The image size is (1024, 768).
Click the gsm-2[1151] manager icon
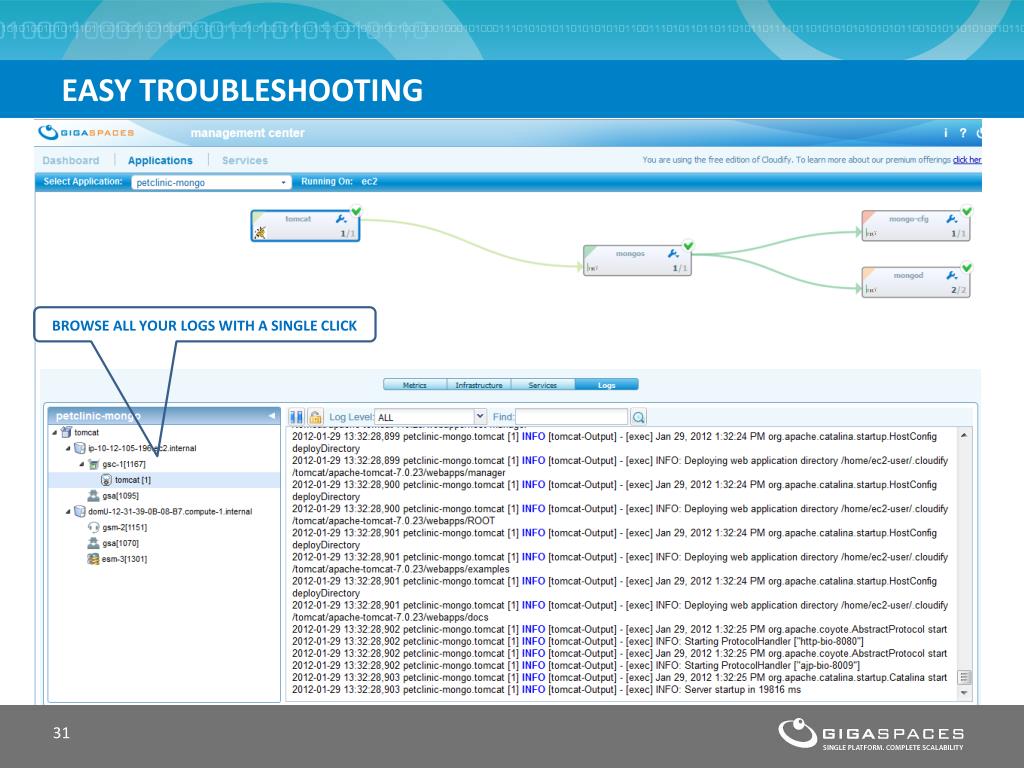pos(93,527)
